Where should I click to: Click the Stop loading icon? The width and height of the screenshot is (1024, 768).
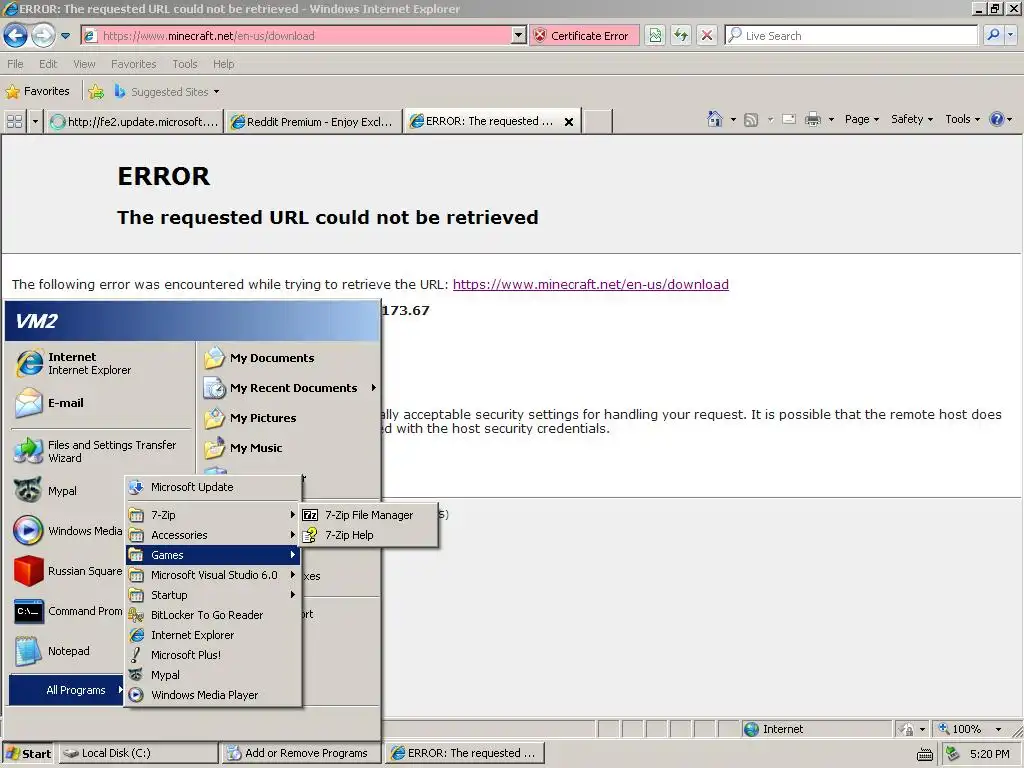pos(707,36)
